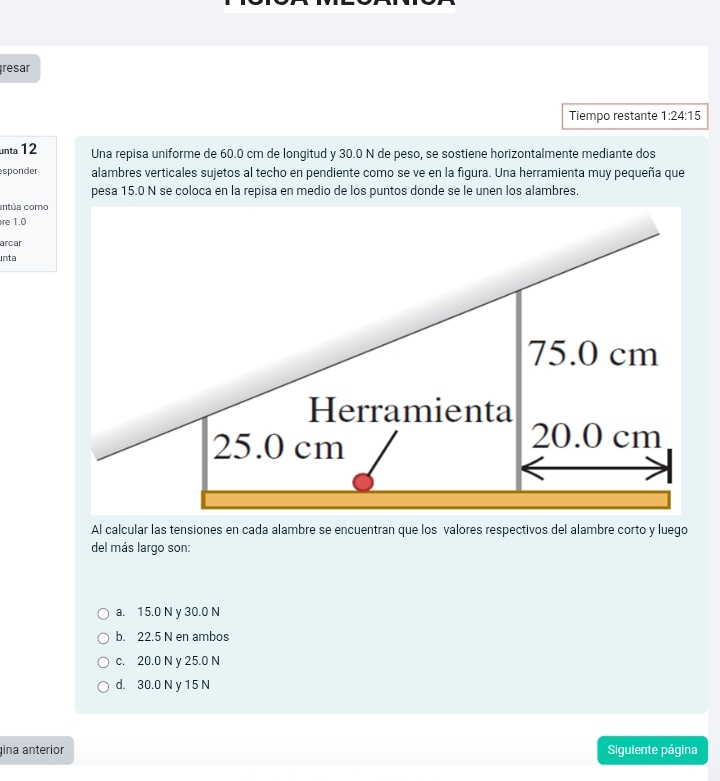Go to Siguiente página

click(651, 750)
